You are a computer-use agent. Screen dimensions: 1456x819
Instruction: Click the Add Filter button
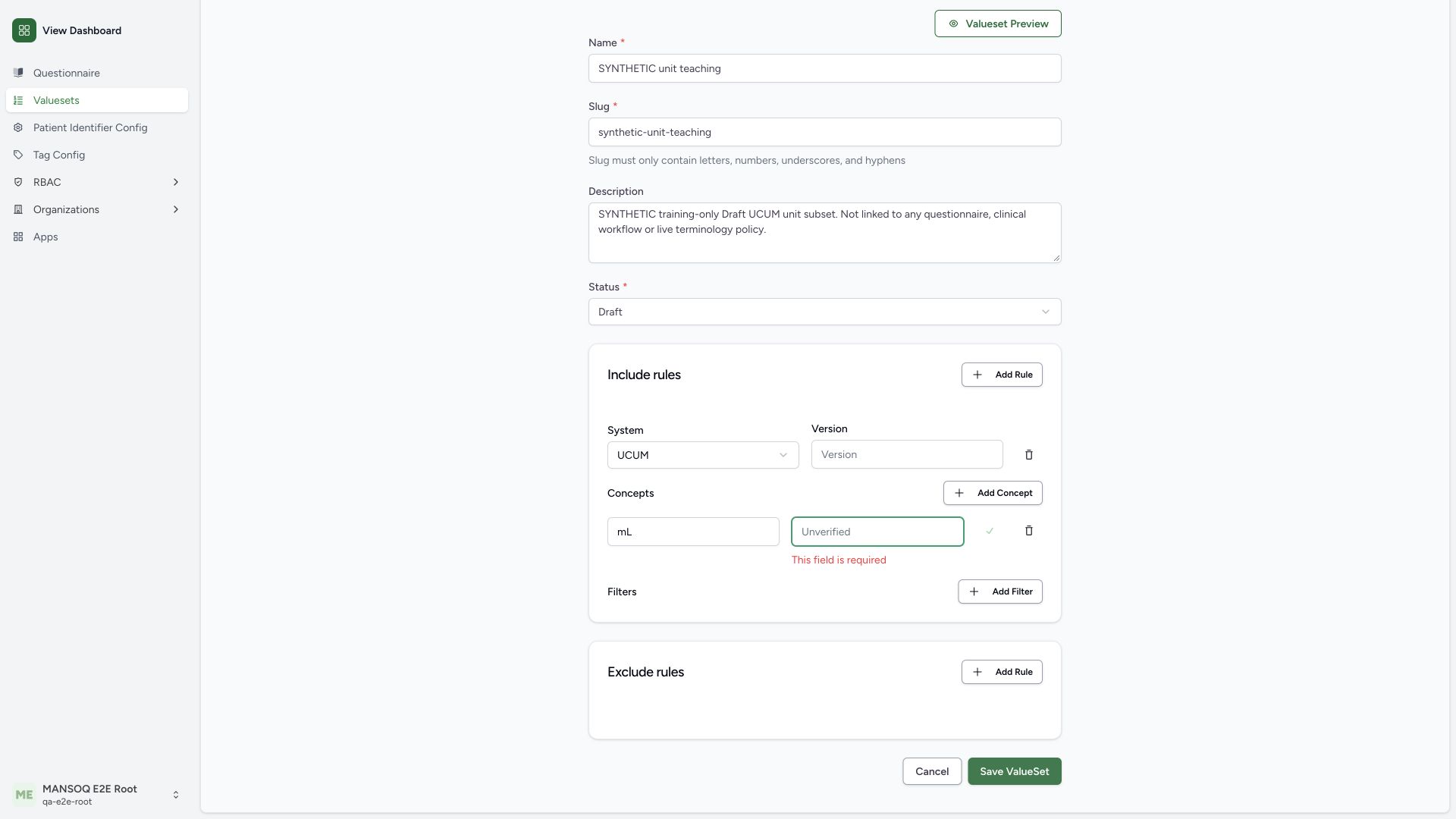coord(1000,591)
